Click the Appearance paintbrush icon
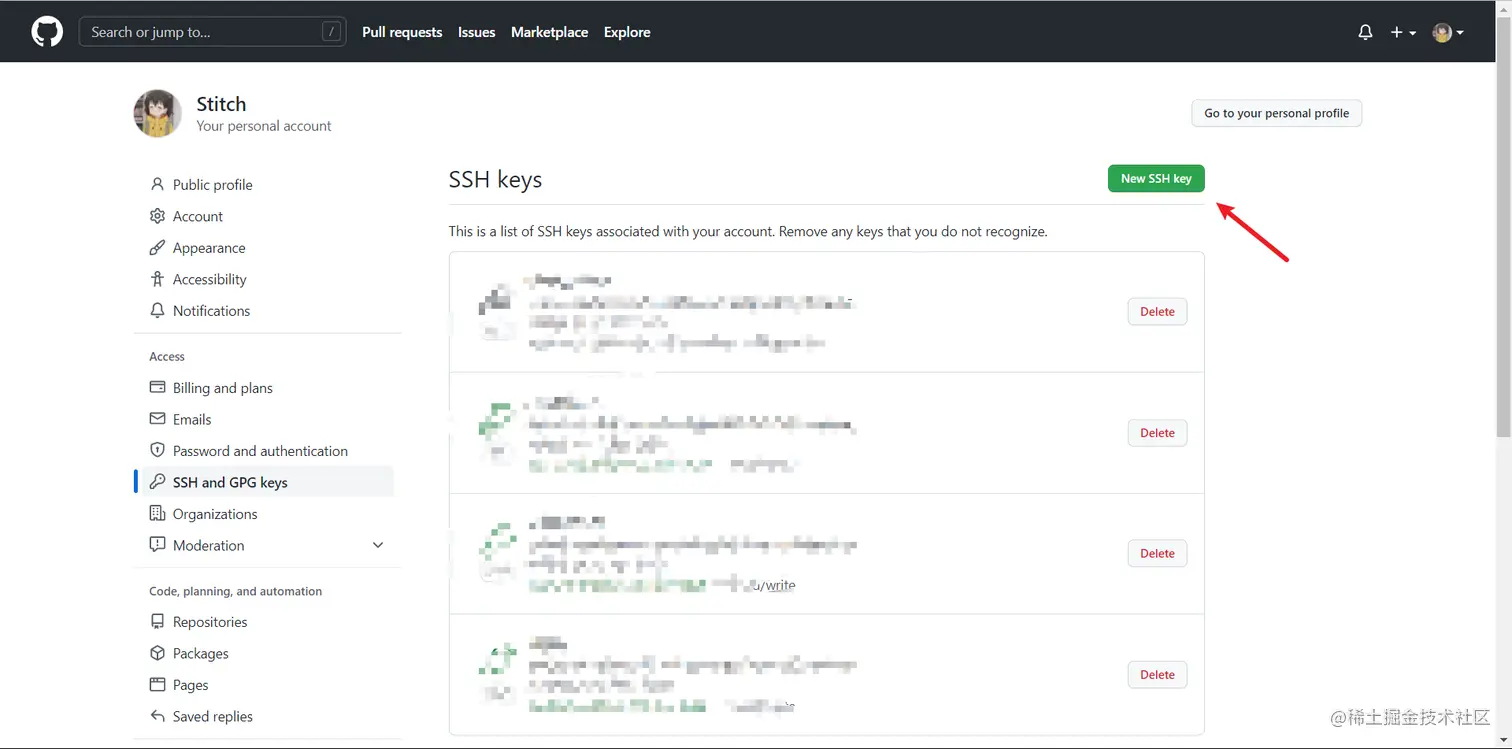1512x749 pixels. 157,247
